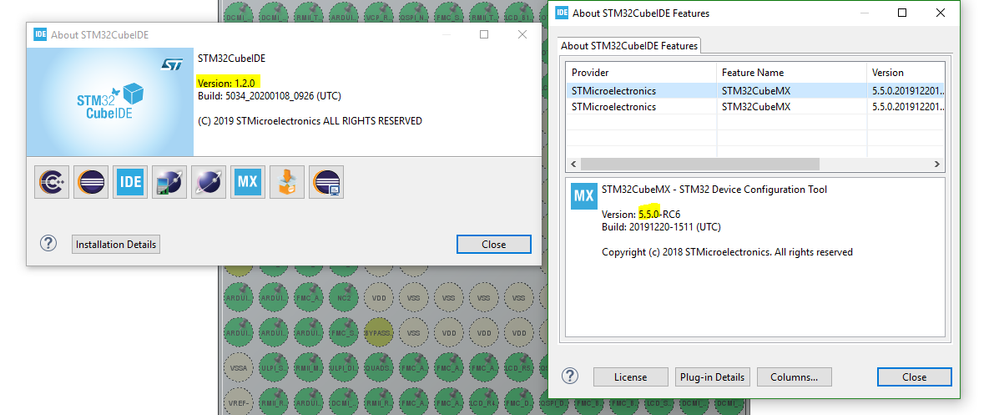Click the blue MX feature icon in About STM32CubeIDE

point(248,182)
